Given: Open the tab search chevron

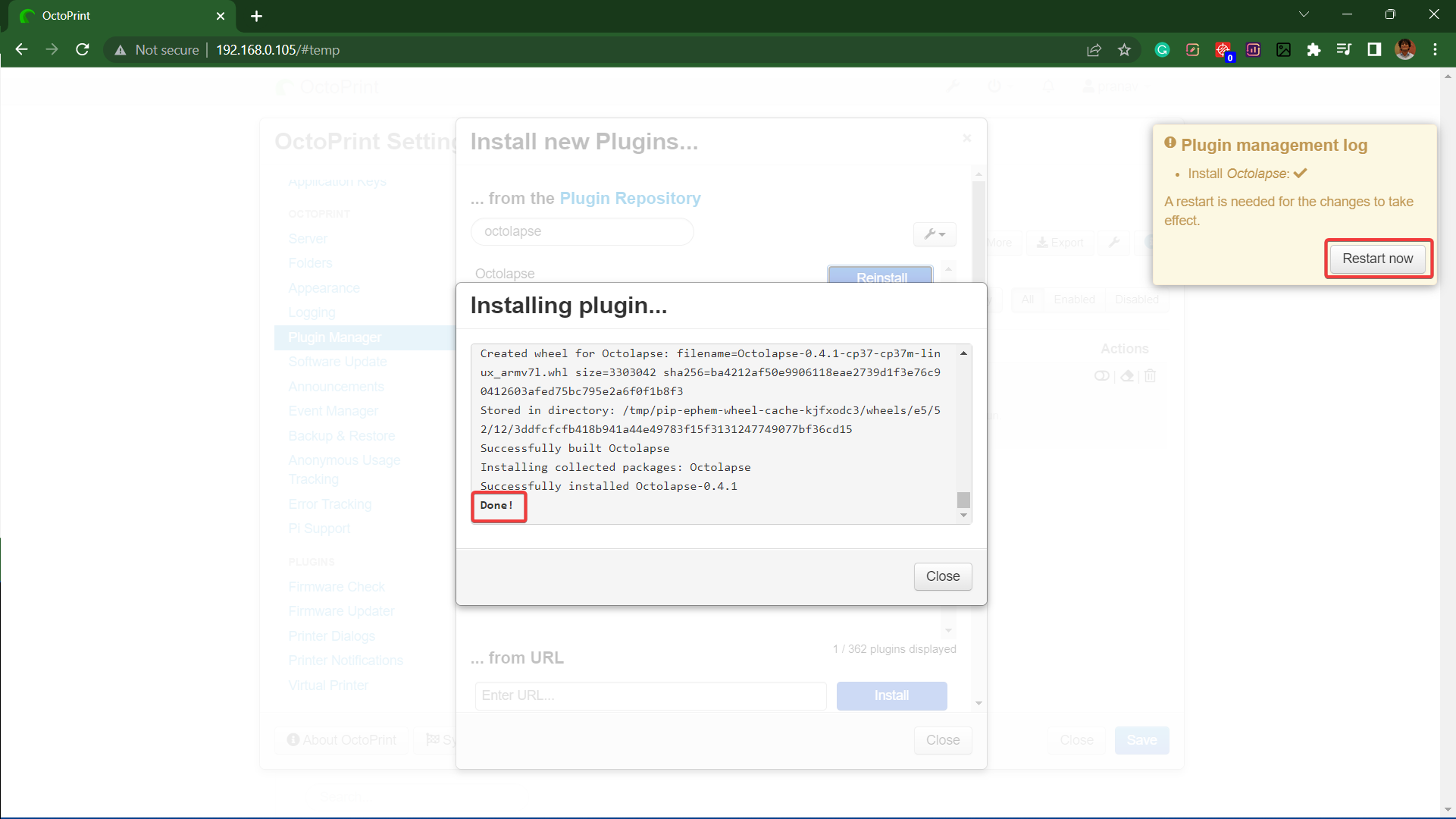Looking at the screenshot, I should click(x=1304, y=14).
